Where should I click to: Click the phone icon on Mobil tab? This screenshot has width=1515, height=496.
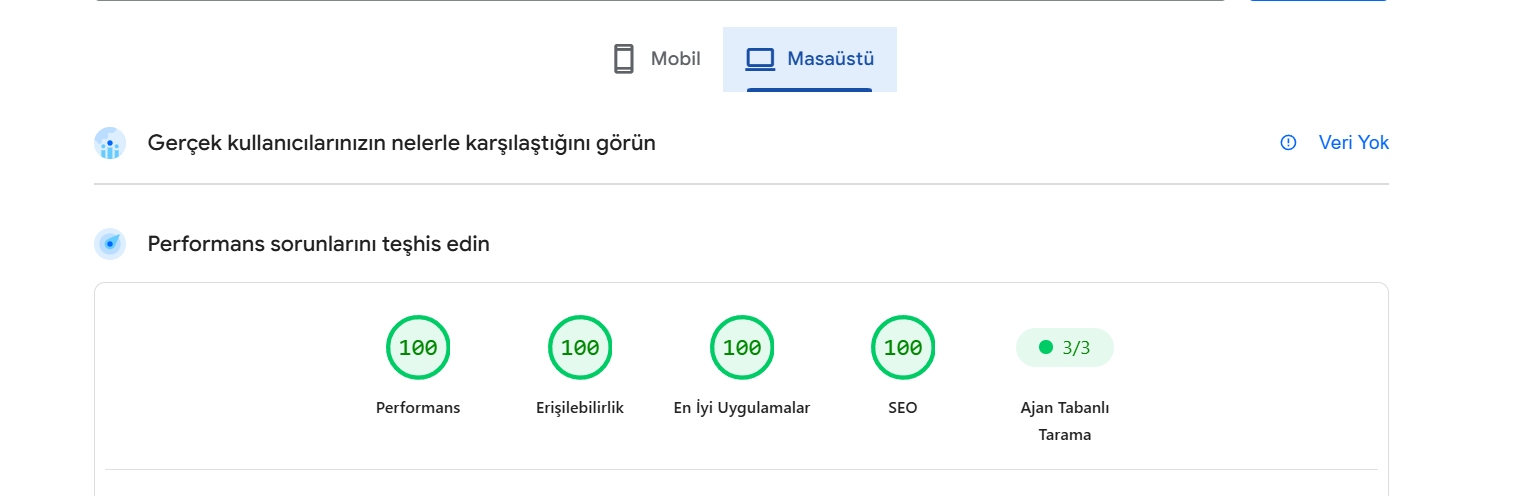click(x=624, y=59)
